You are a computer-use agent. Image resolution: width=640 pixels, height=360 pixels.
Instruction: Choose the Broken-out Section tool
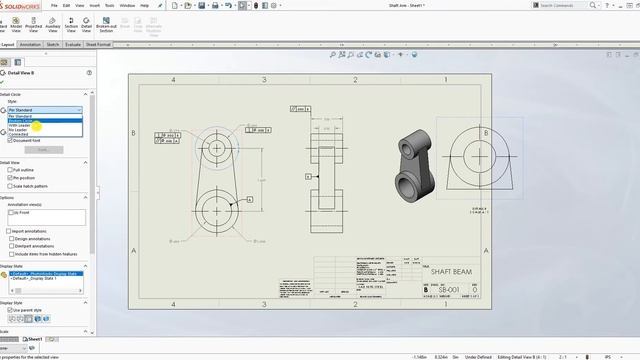(106, 24)
